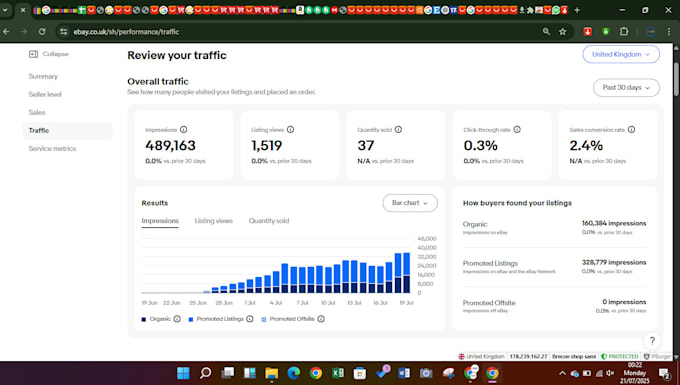Click the address bar URL field

pyautogui.click(x=304, y=32)
